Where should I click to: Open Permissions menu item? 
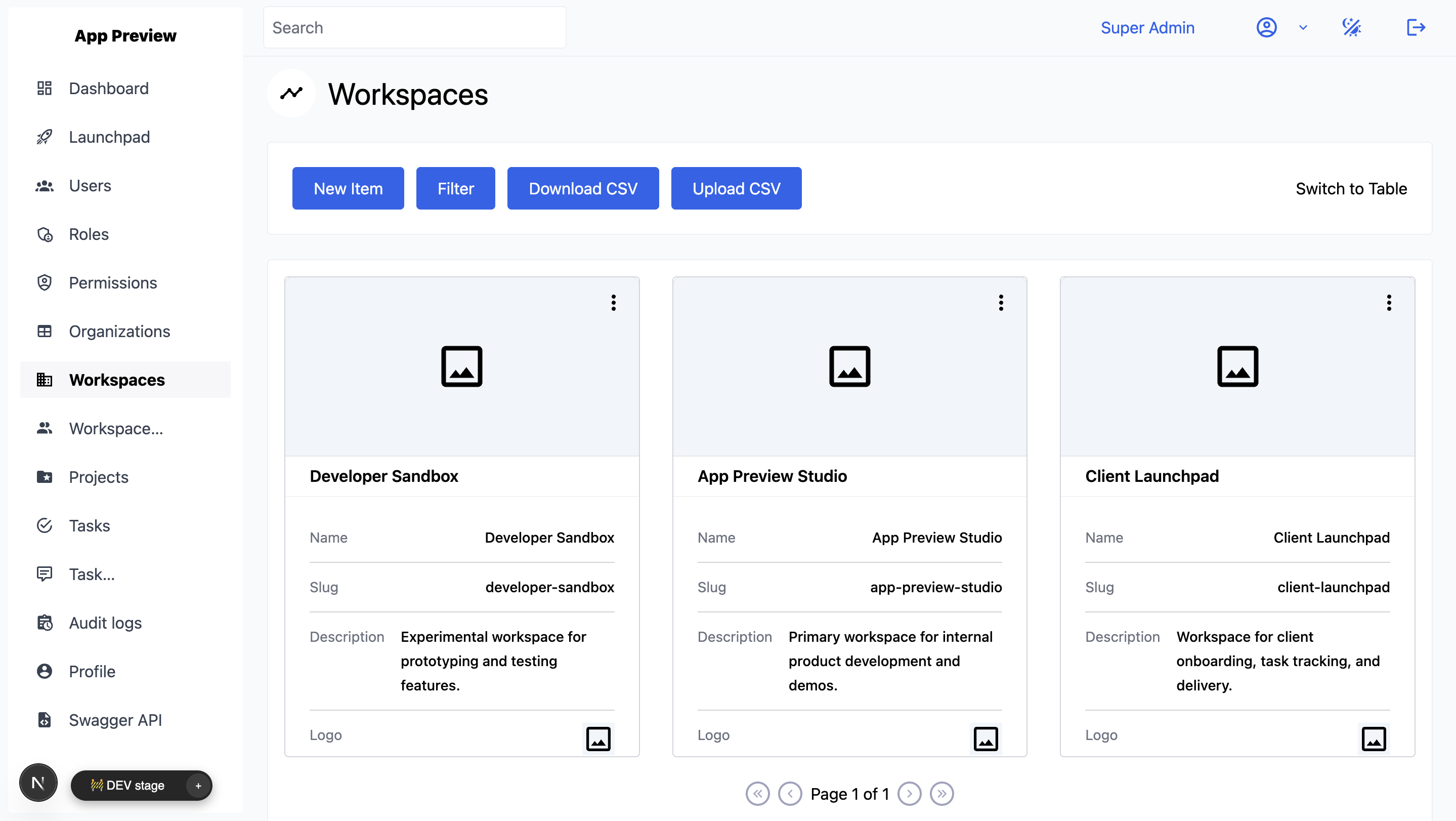125,283
